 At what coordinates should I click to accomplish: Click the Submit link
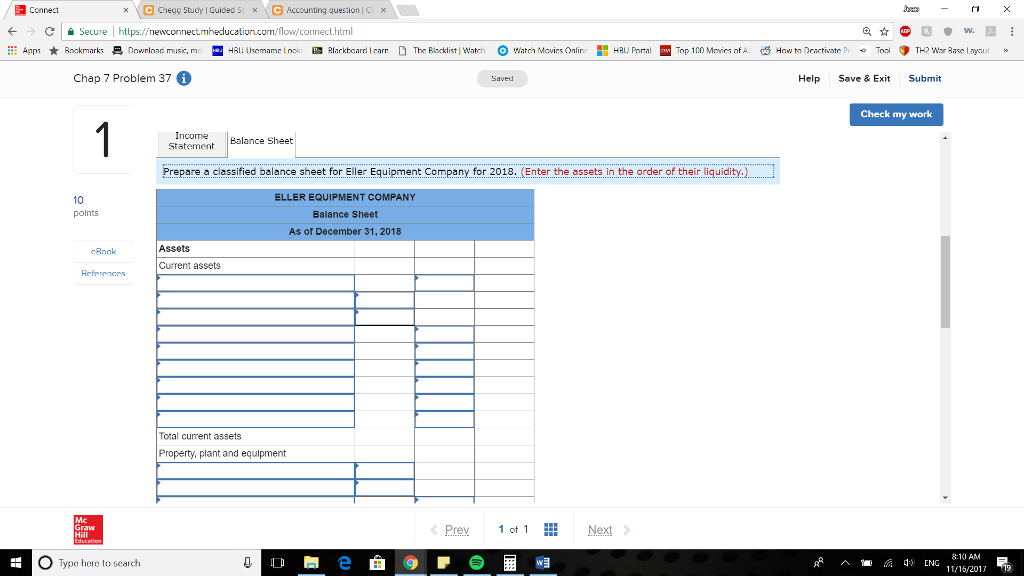(925, 78)
